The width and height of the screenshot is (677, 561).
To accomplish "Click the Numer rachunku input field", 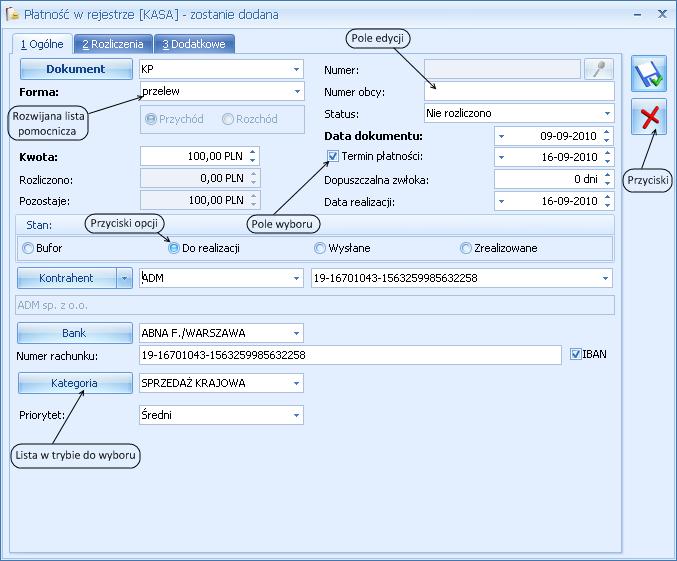I will 350,355.
